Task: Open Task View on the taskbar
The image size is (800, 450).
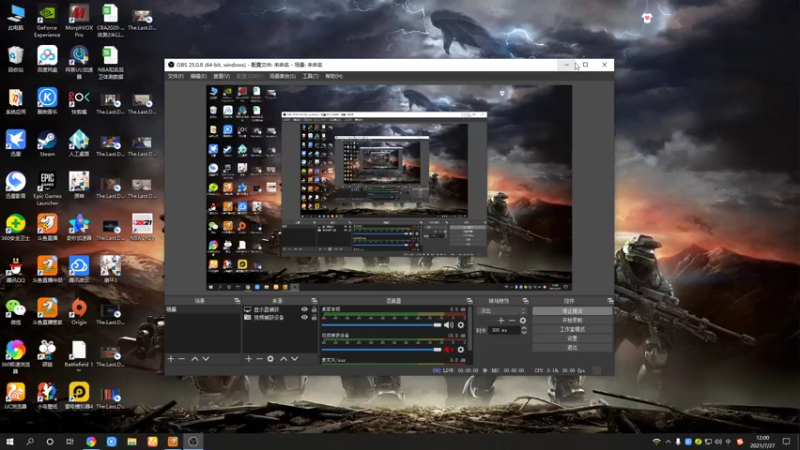Action: click(70, 441)
